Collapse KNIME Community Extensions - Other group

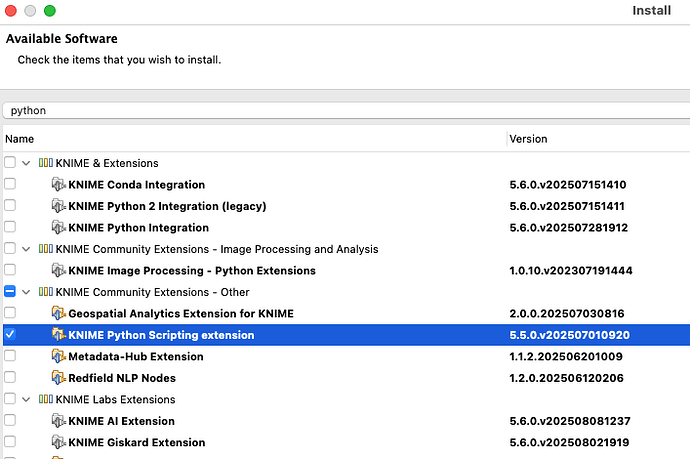point(26,292)
